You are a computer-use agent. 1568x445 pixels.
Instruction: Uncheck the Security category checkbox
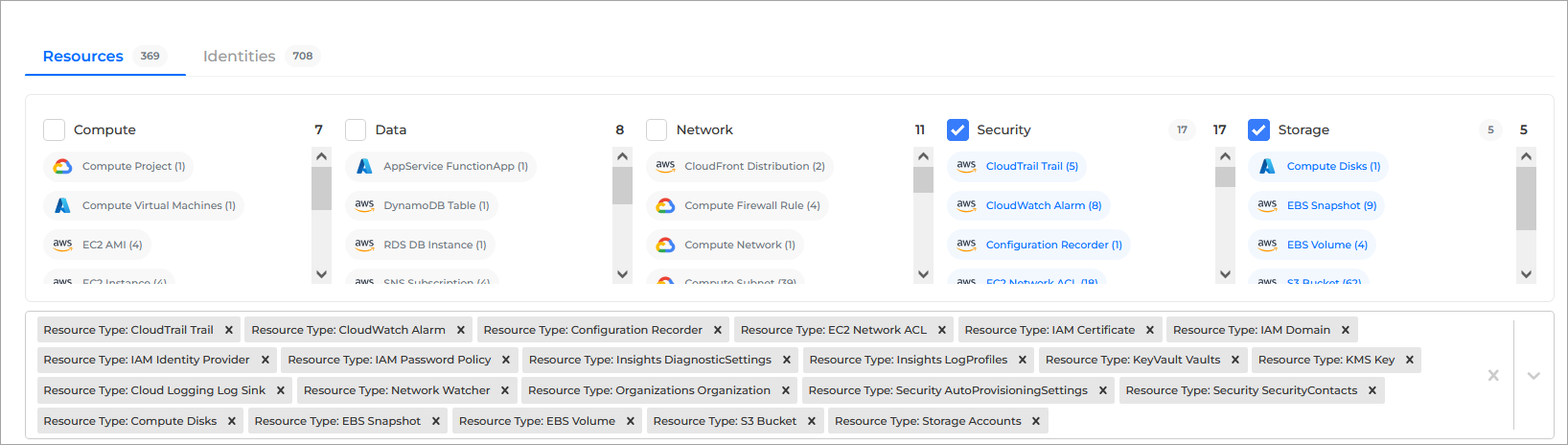(x=957, y=129)
